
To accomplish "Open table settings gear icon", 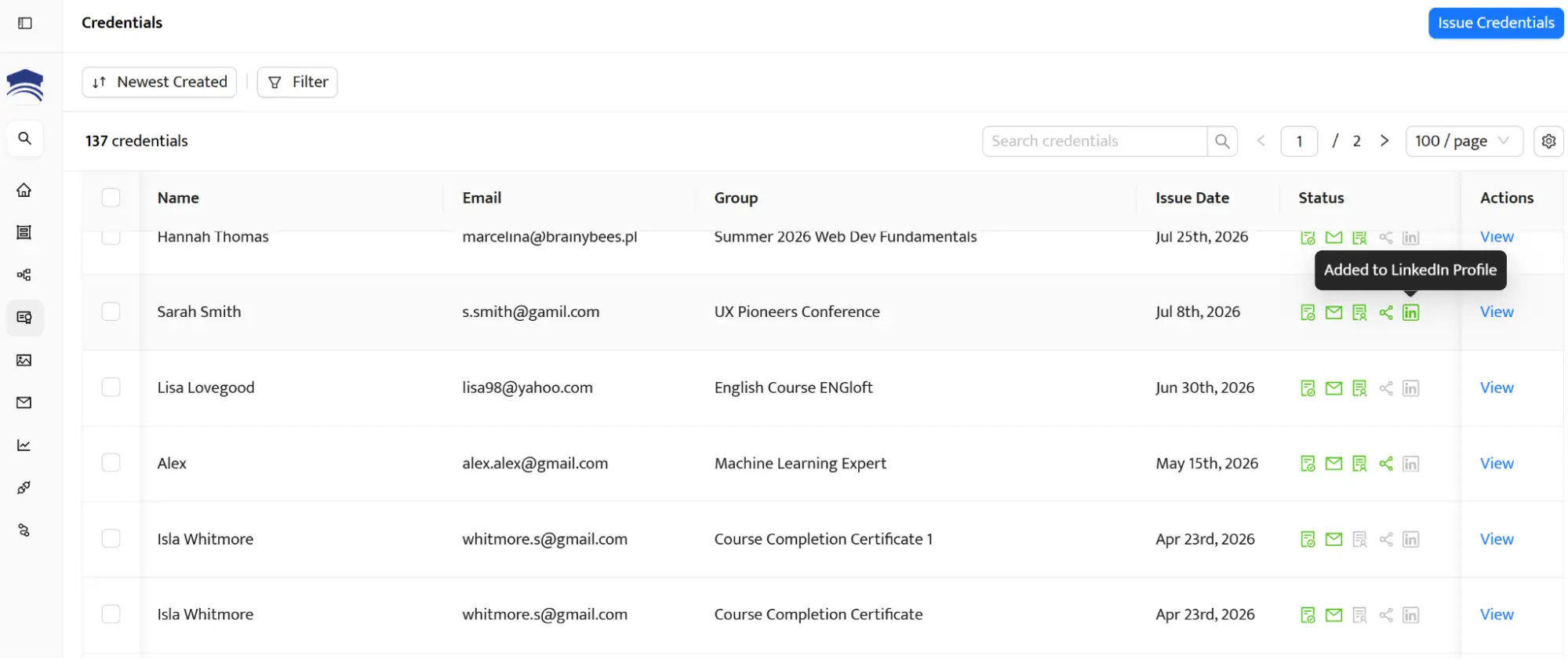I will (x=1548, y=141).
